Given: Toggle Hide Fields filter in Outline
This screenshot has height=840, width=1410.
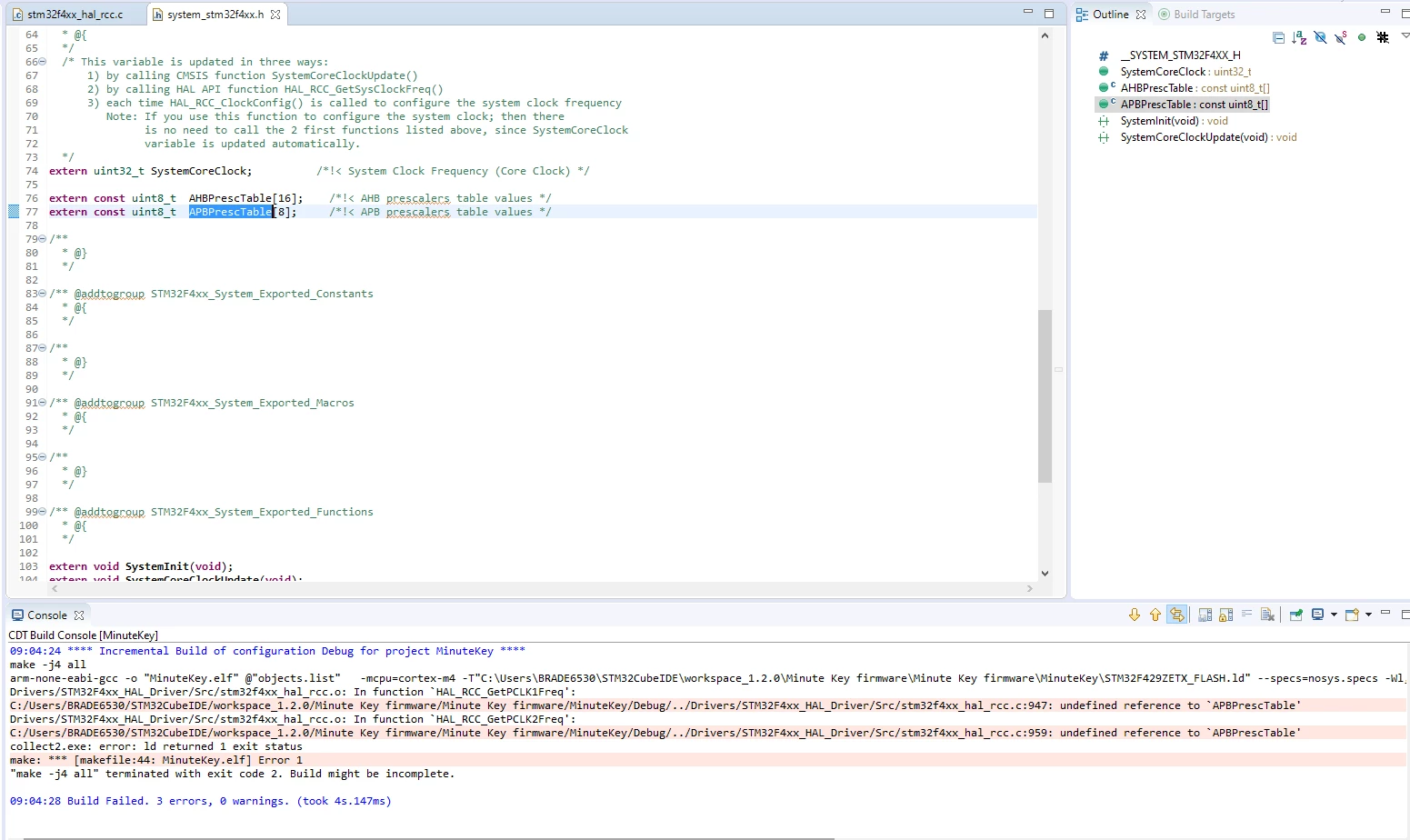Looking at the screenshot, I should coord(1320,37).
